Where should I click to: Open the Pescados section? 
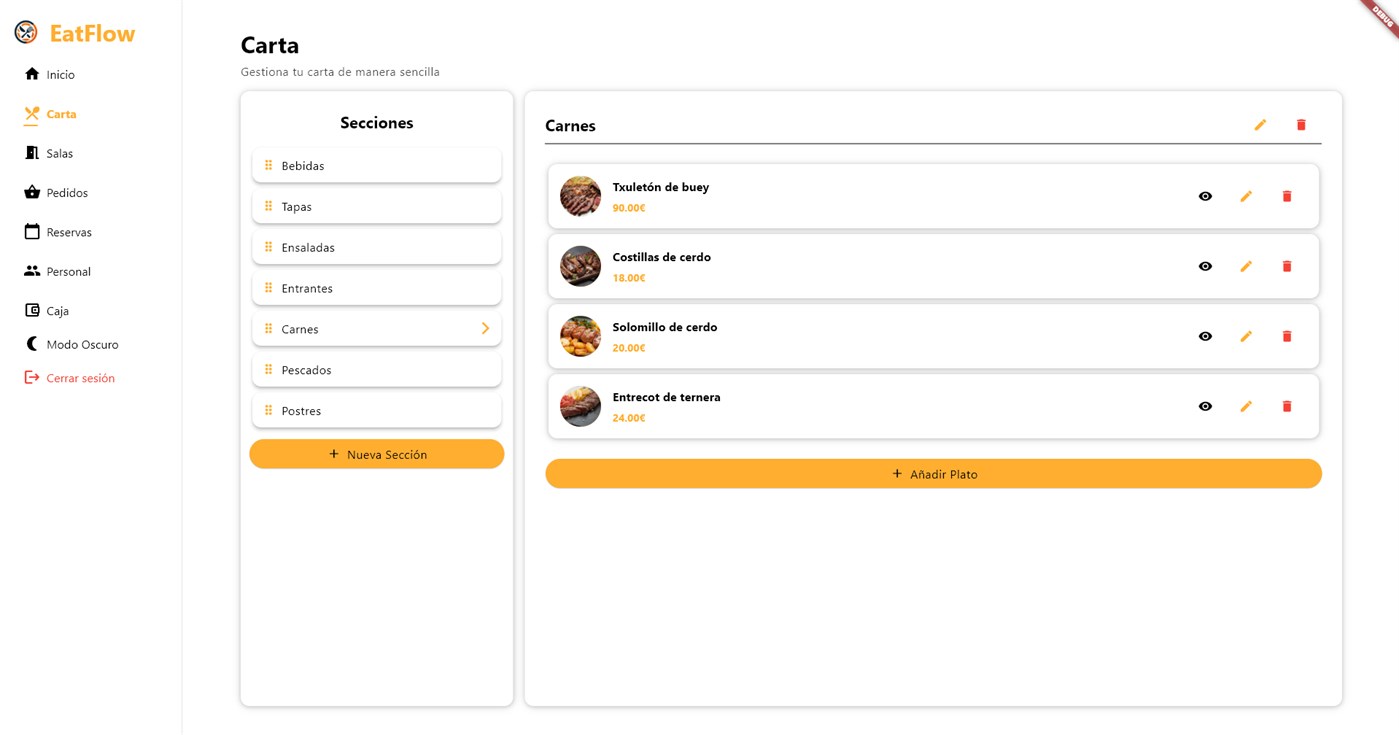[377, 370]
